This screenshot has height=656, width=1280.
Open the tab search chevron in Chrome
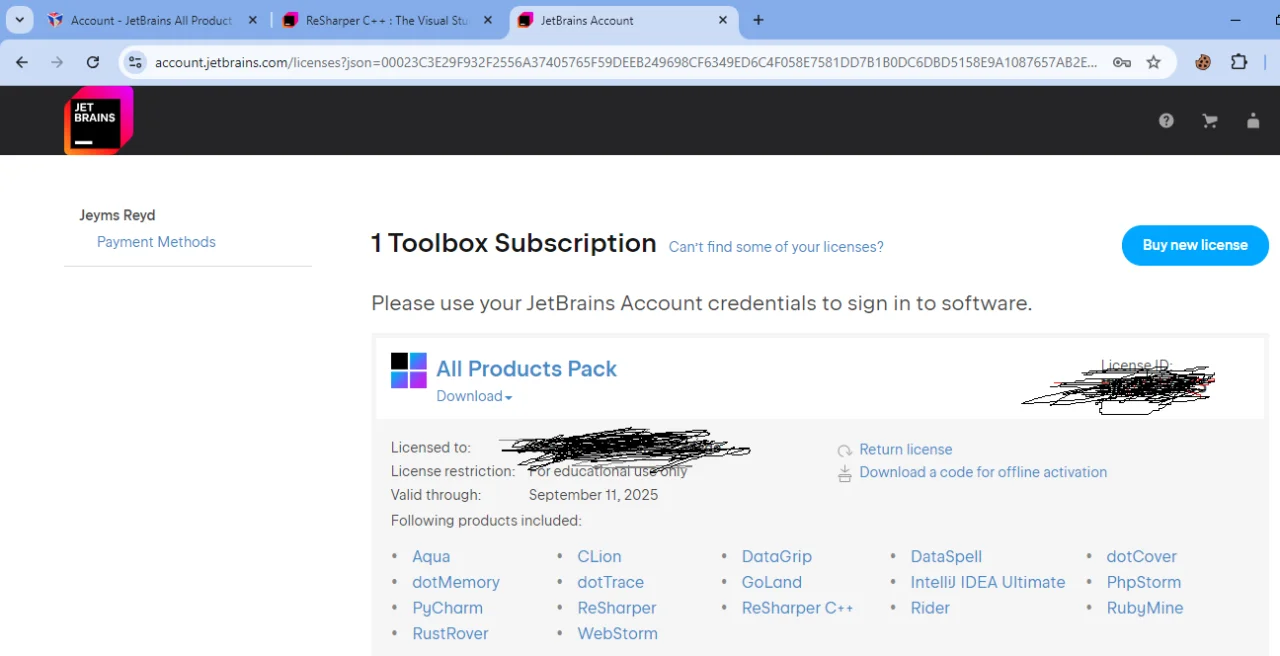click(19, 20)
